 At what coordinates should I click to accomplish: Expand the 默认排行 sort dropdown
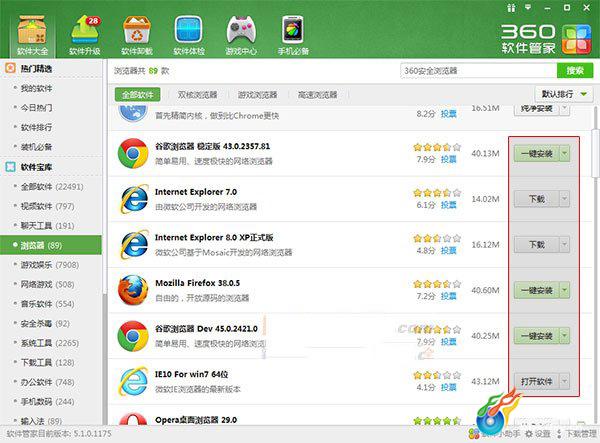click(564, 94)
